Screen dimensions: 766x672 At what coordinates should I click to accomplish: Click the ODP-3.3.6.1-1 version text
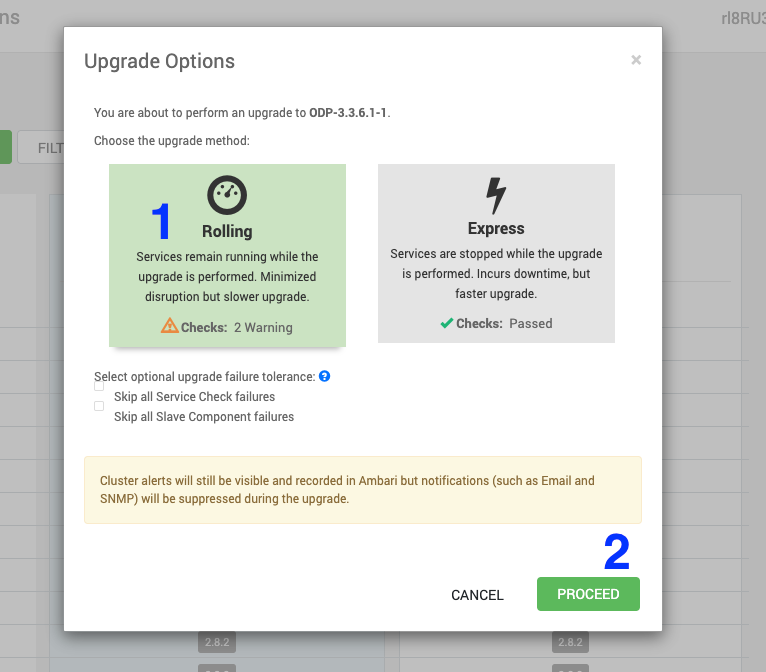click(x=348, y=113)
